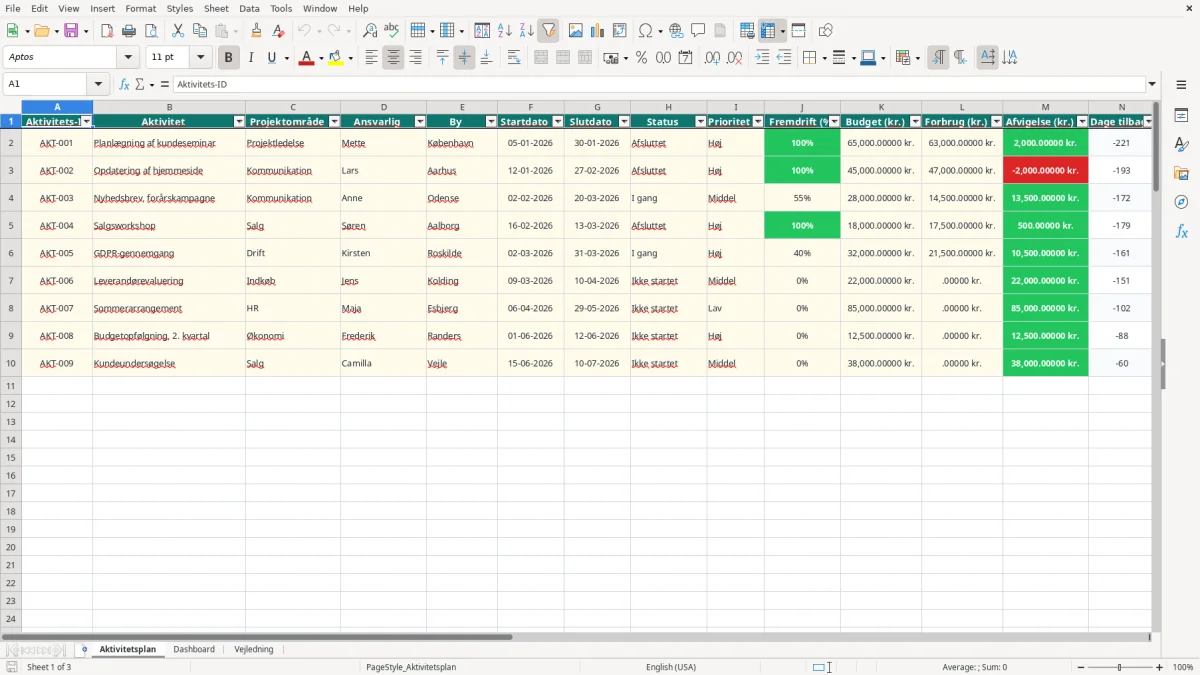Open the Data menu
Image resolution: width=1200 pixels, height=675 pixels.
[x=250, y=8]
